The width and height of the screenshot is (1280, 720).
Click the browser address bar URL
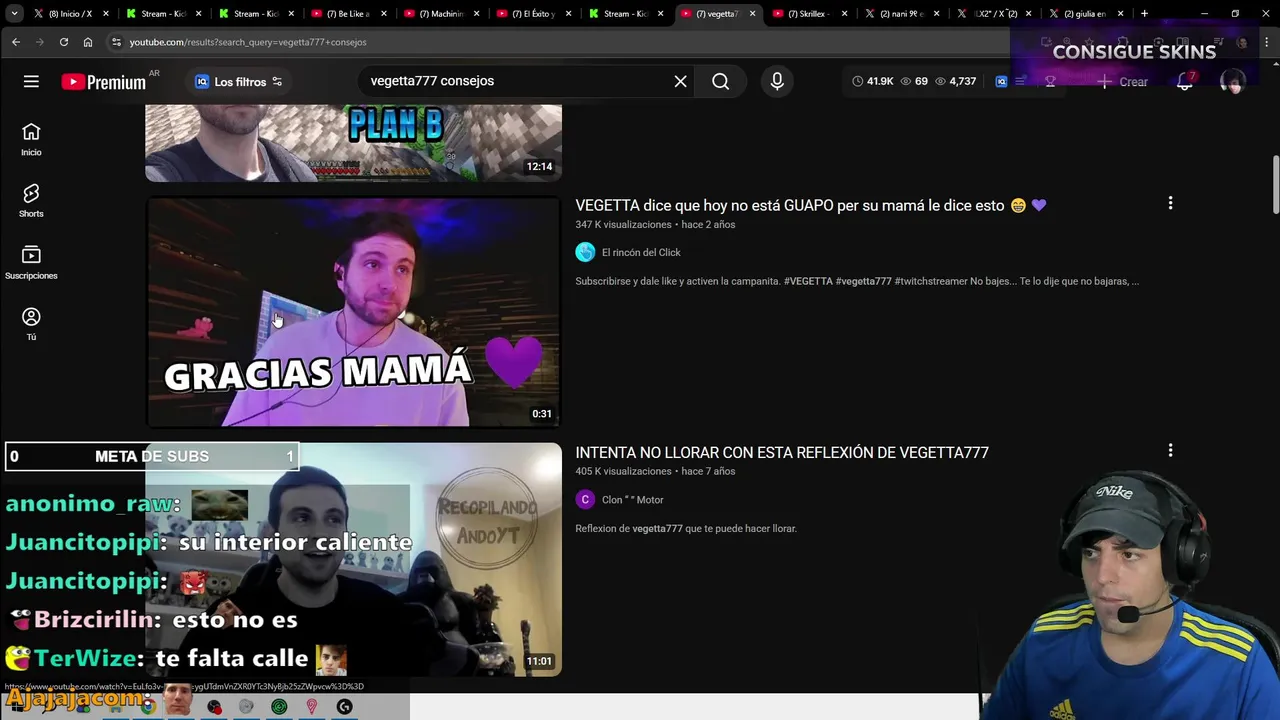tap(248, 42)
